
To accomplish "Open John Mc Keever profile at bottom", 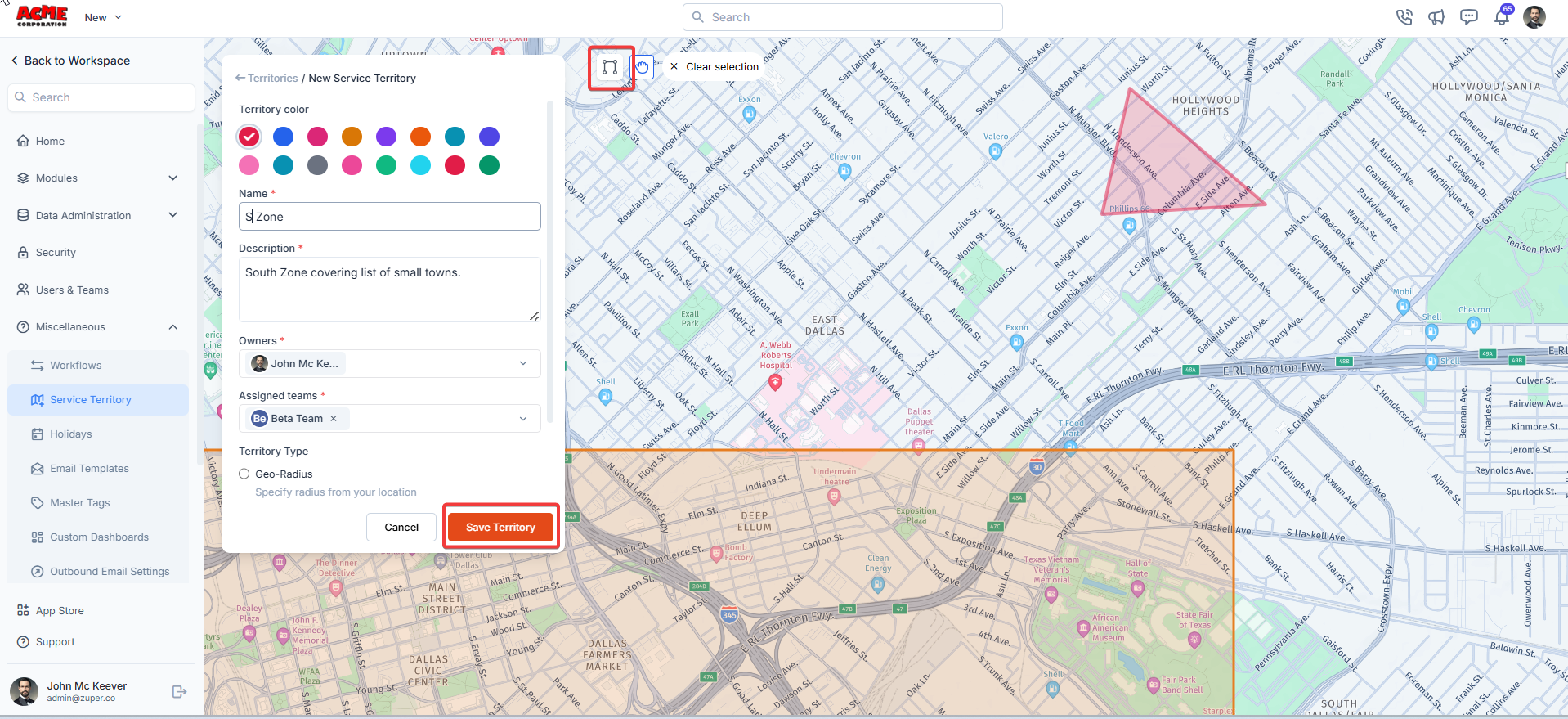I will 87,692.
